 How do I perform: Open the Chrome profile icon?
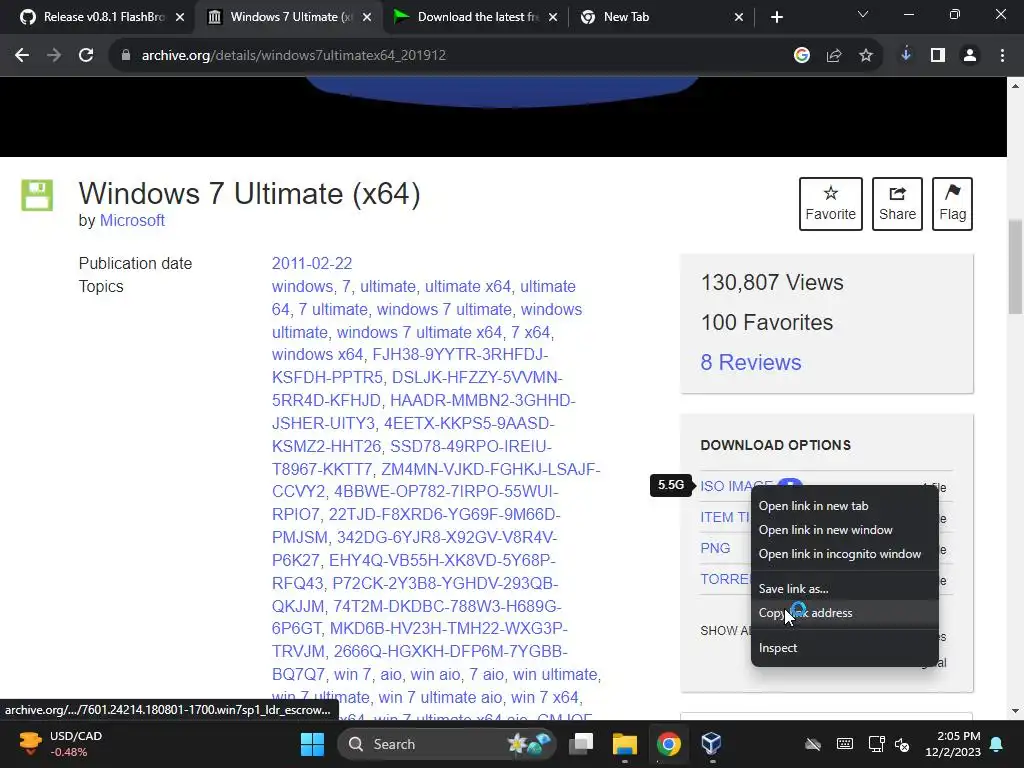click(x=970, y=56)
